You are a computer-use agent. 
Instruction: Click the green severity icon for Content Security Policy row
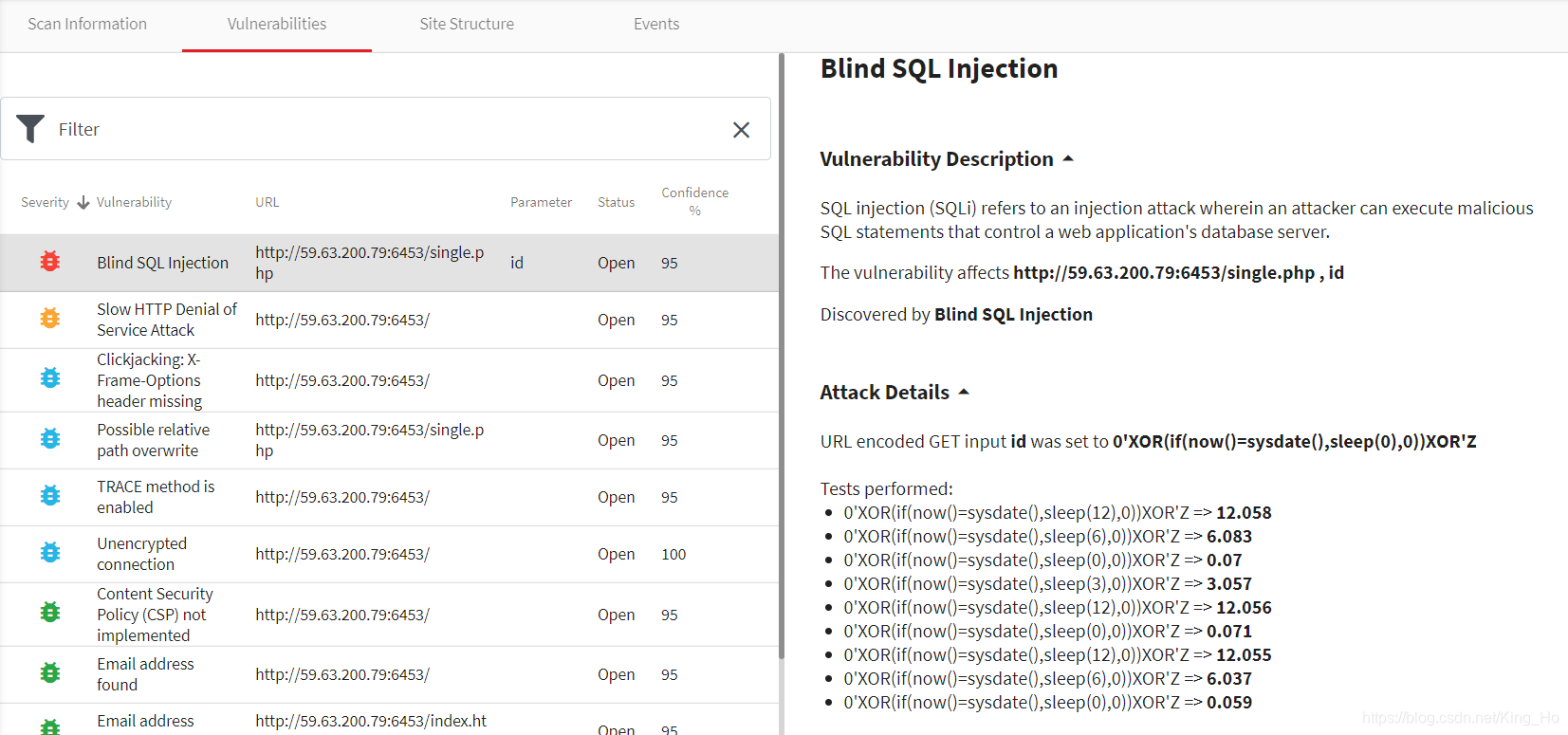click(x=50, y=613)
